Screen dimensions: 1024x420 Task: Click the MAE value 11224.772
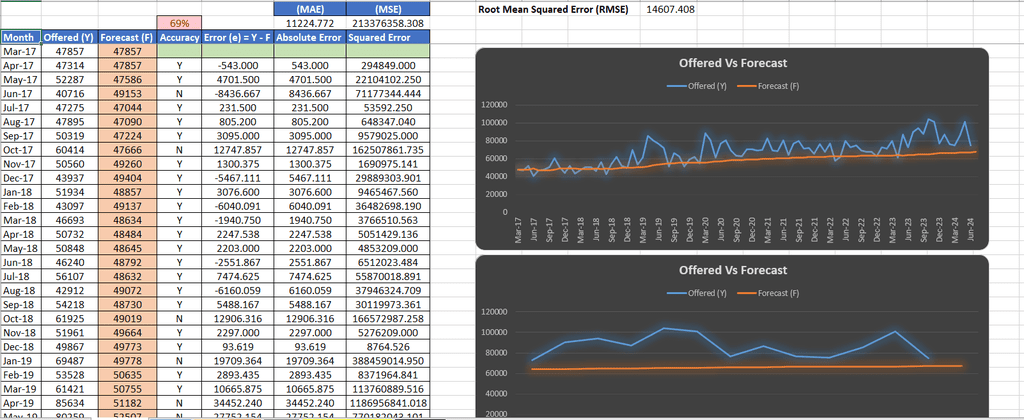[309, 23]
